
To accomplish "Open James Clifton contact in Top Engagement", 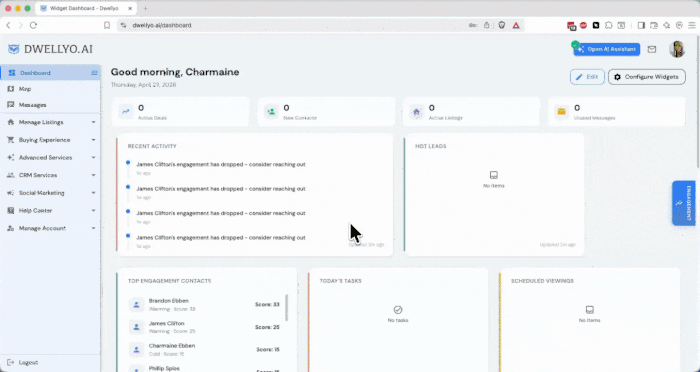I will point(205,327).
